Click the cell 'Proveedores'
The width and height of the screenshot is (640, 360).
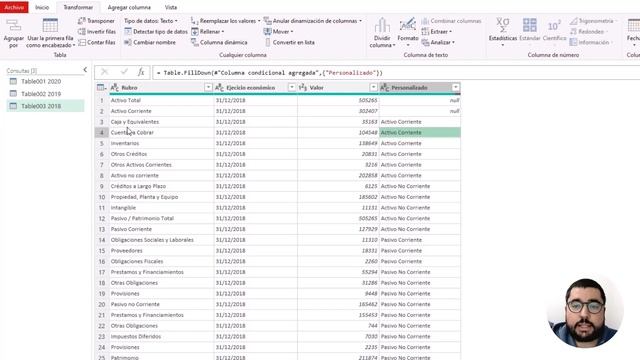click(x=161, y=251)
